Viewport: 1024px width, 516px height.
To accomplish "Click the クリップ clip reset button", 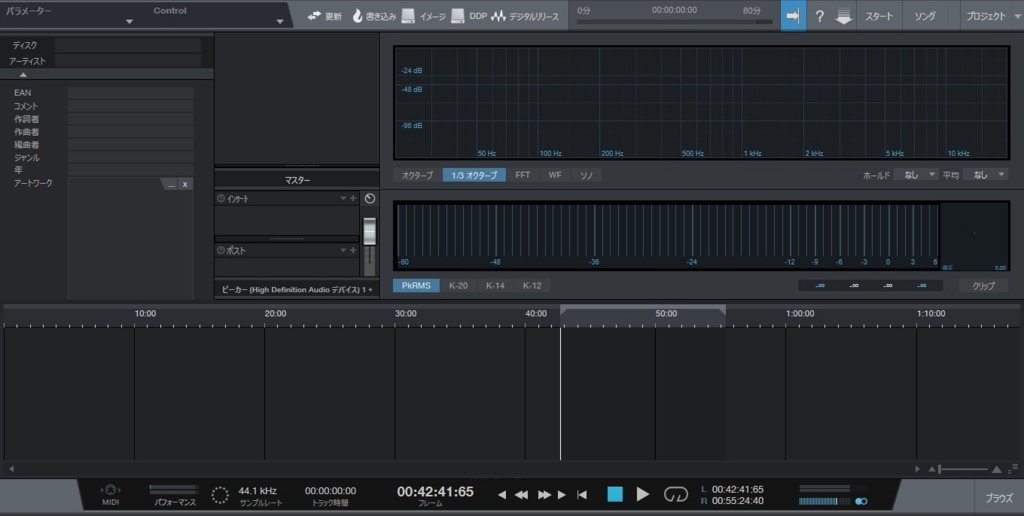I will (x=984, y=285).
